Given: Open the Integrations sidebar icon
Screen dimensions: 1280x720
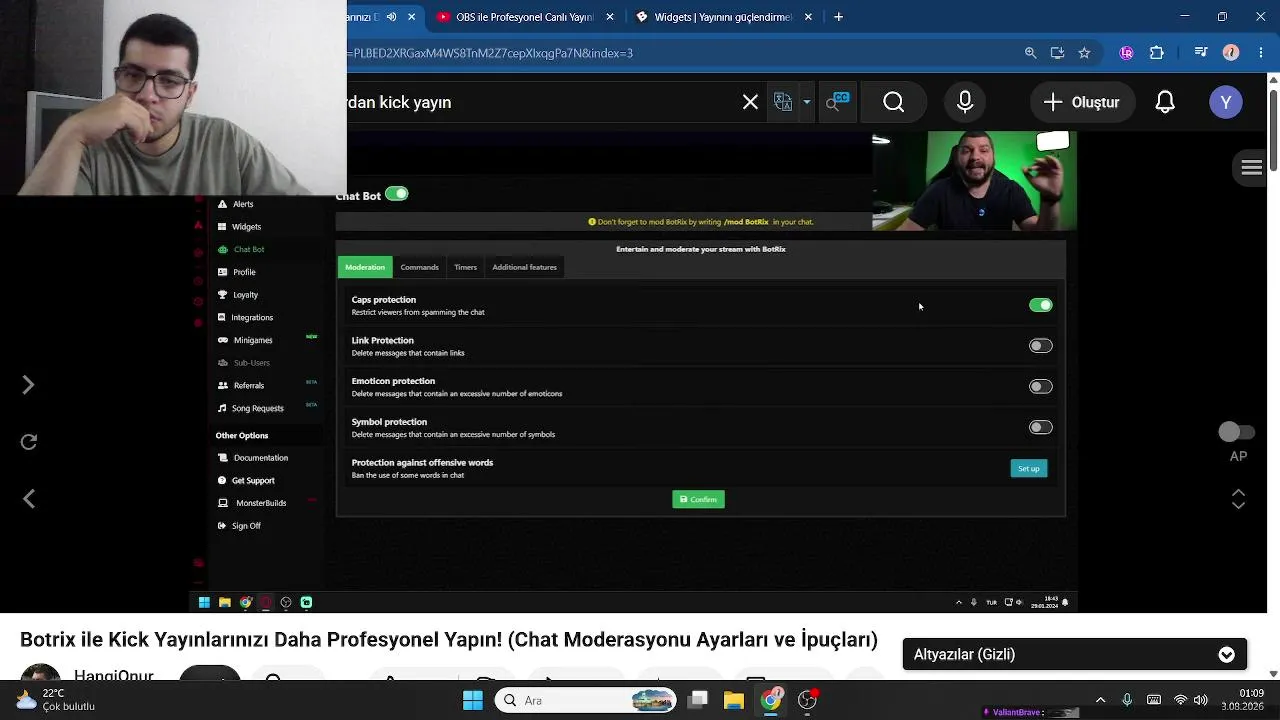Looking at the screenshot, I should (223, 317).
